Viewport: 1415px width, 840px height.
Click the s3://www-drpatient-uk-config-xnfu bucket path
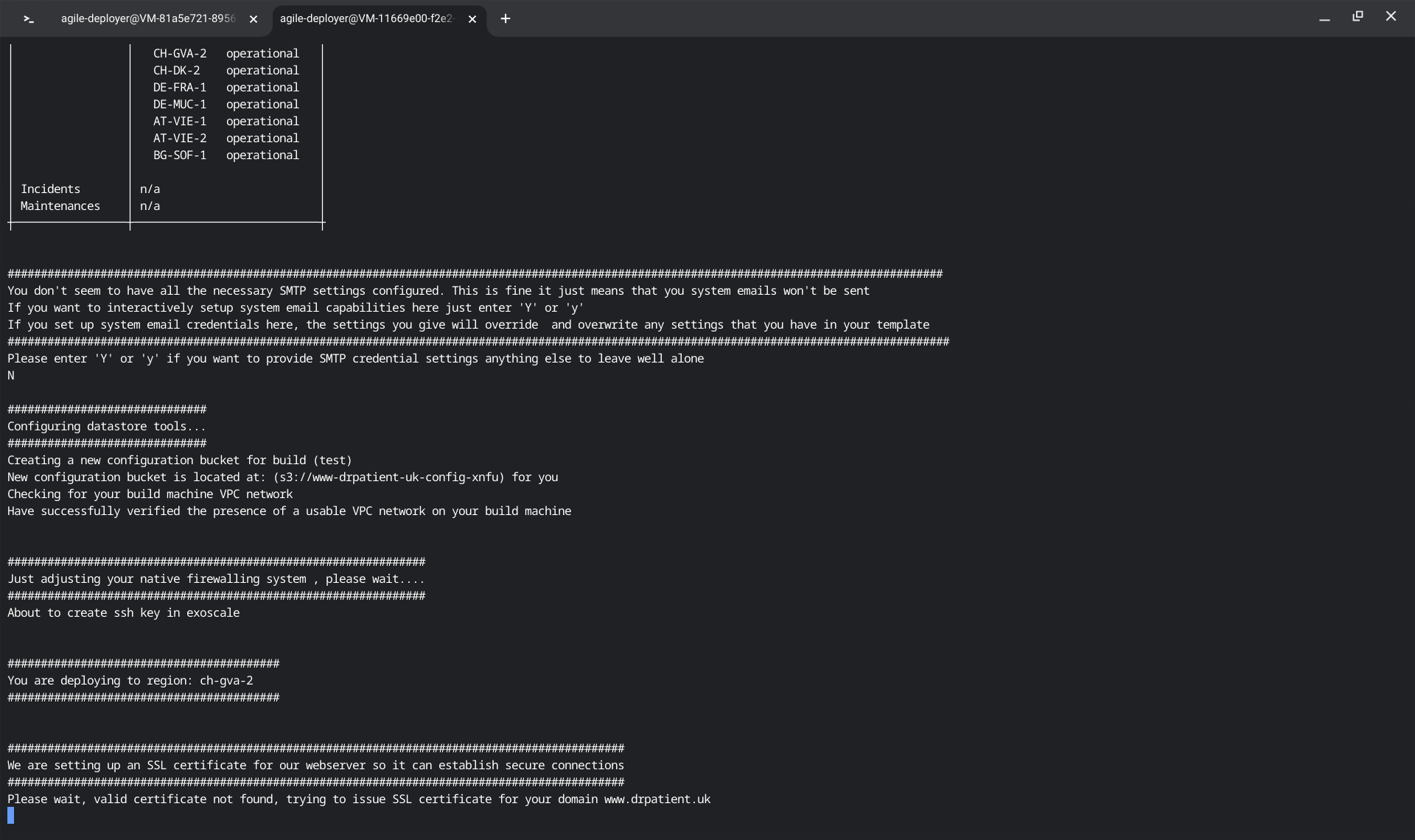coord(388,477)
